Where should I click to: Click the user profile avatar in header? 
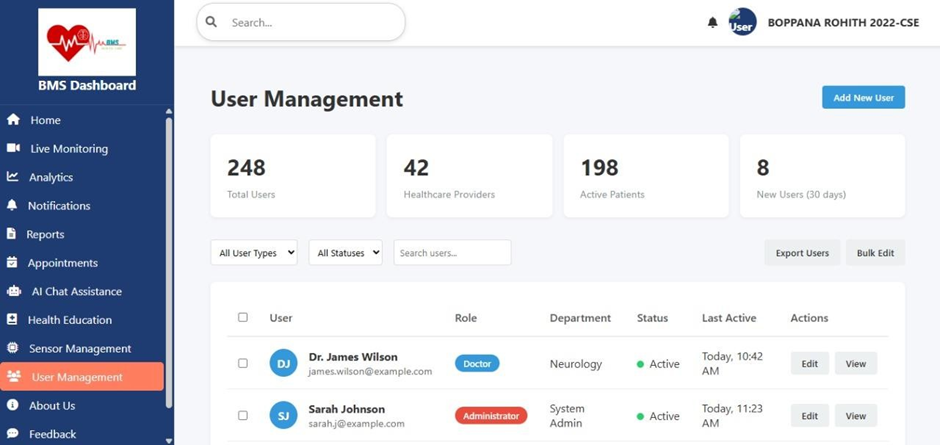coord(742,22)
